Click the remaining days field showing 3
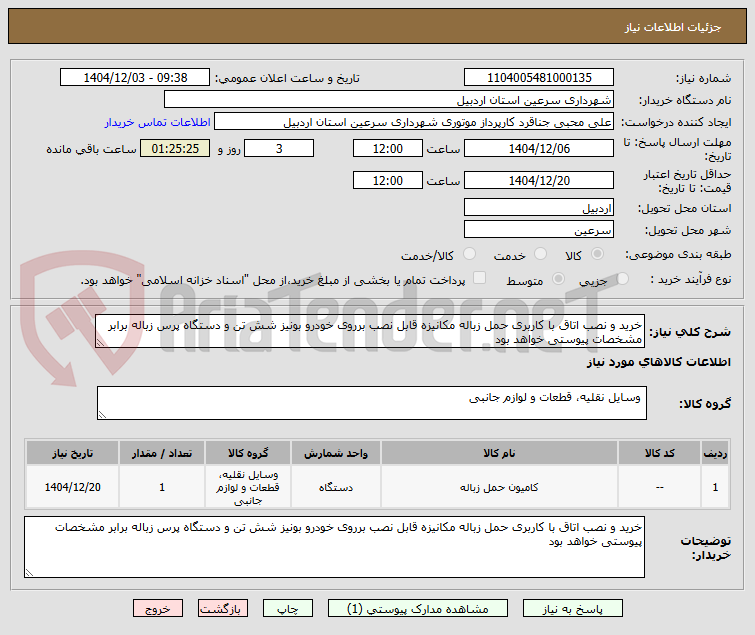This screenshot has width=755, height=635. tap(279, 148)
